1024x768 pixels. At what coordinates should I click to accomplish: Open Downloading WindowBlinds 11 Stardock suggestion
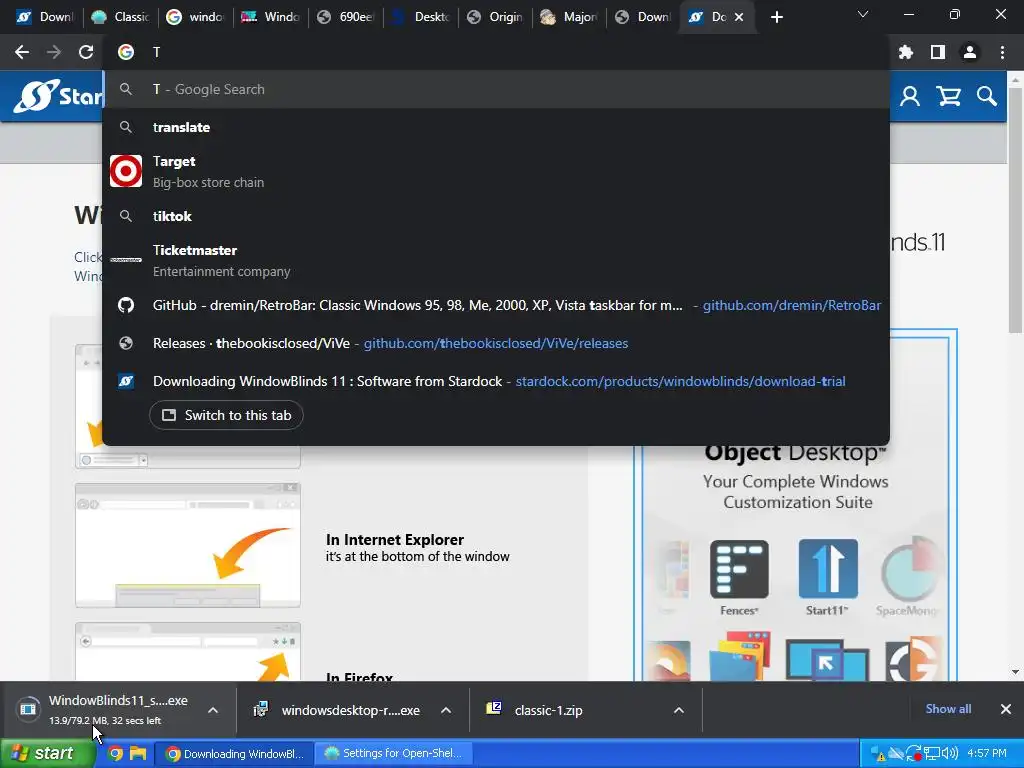pyautogui.click(x=496, y=381)
